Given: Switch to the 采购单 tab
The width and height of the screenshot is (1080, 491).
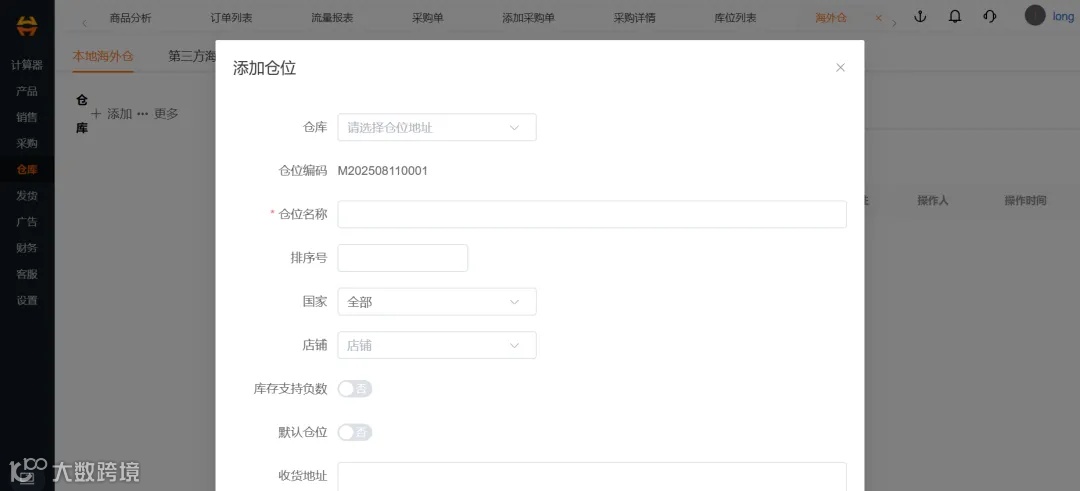Looking at the screenshot, I should 428,18.
